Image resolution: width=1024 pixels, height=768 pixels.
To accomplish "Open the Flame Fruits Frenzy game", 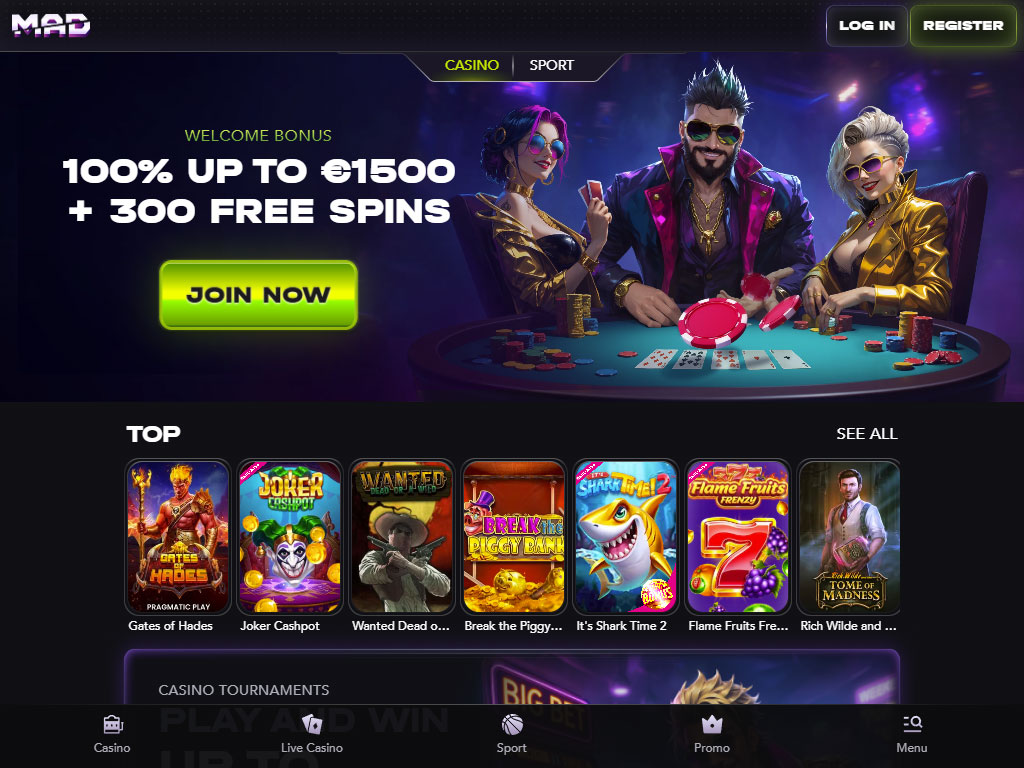I will [738, 537].
